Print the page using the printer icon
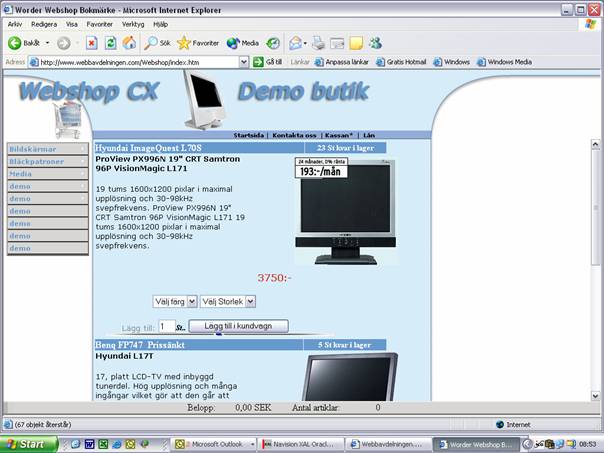Image resolution: width=604 pixels, height=453 pixels. [318, 43]
